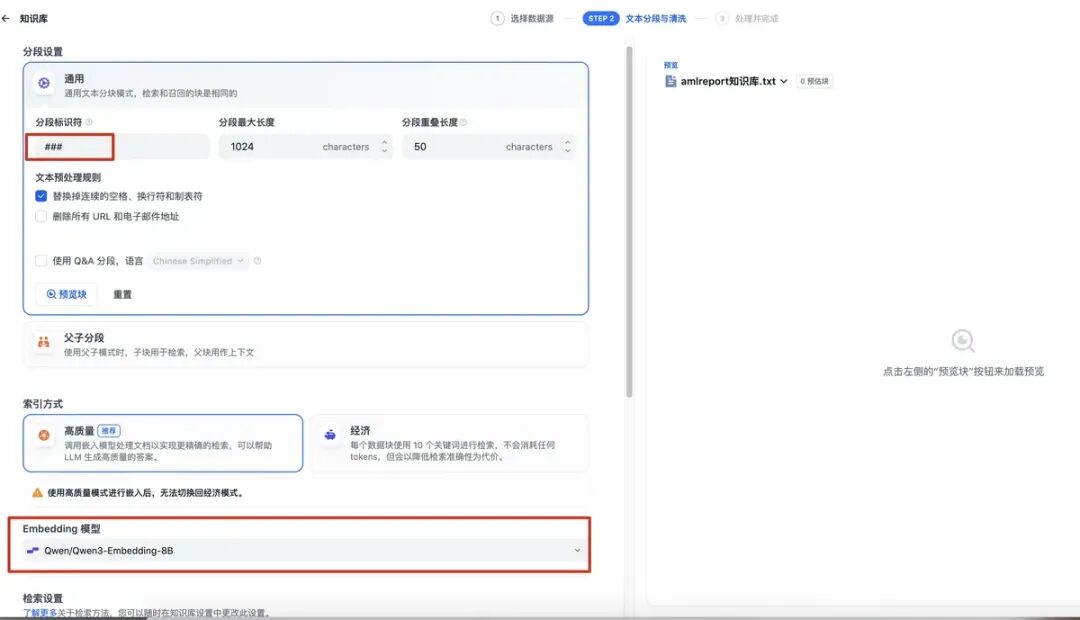Select the 父子分段 mode card
This screenshot has width=1080, height=620.
pos(306,344)
